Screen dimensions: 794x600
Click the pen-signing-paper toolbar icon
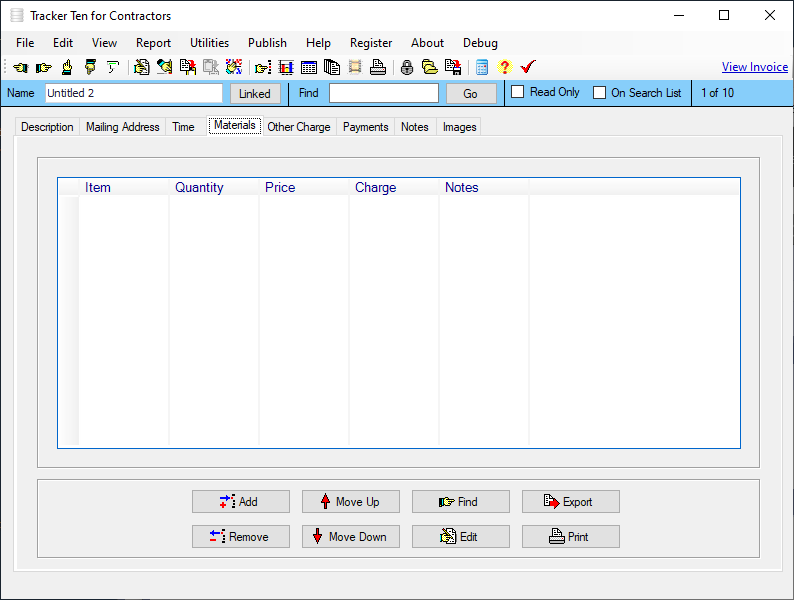click(164, 67)
